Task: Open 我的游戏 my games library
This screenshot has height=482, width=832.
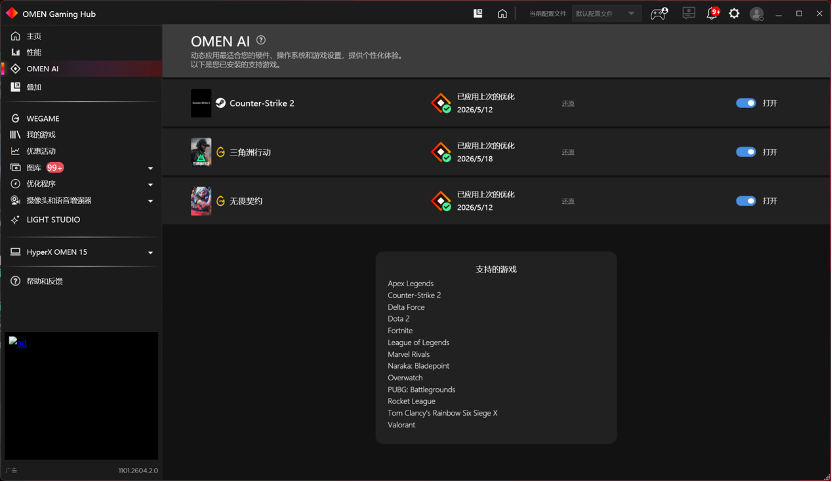Action: coord(40,135)
